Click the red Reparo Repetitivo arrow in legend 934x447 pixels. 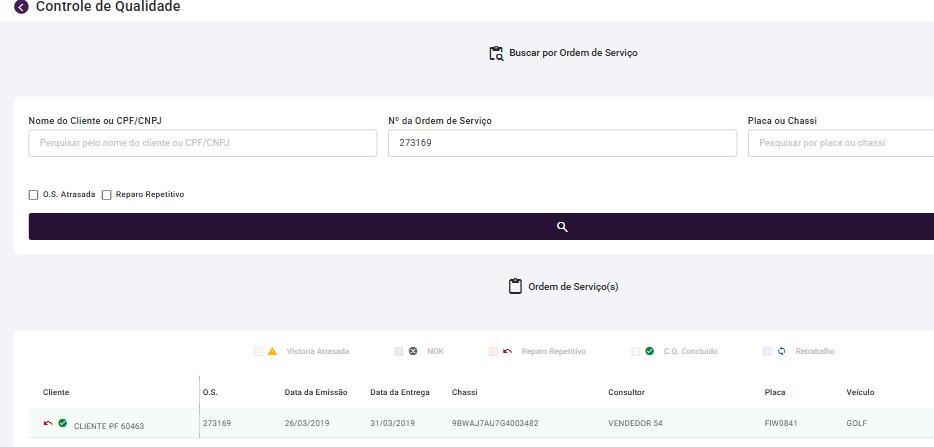[507, 352]
